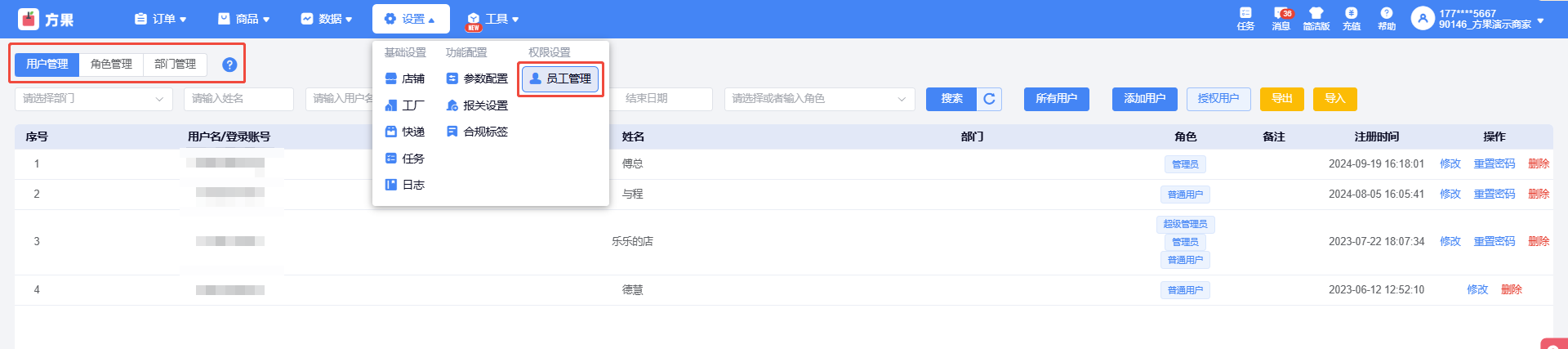Select 员工管理 in the settings menu

click(x=561, y=78)
